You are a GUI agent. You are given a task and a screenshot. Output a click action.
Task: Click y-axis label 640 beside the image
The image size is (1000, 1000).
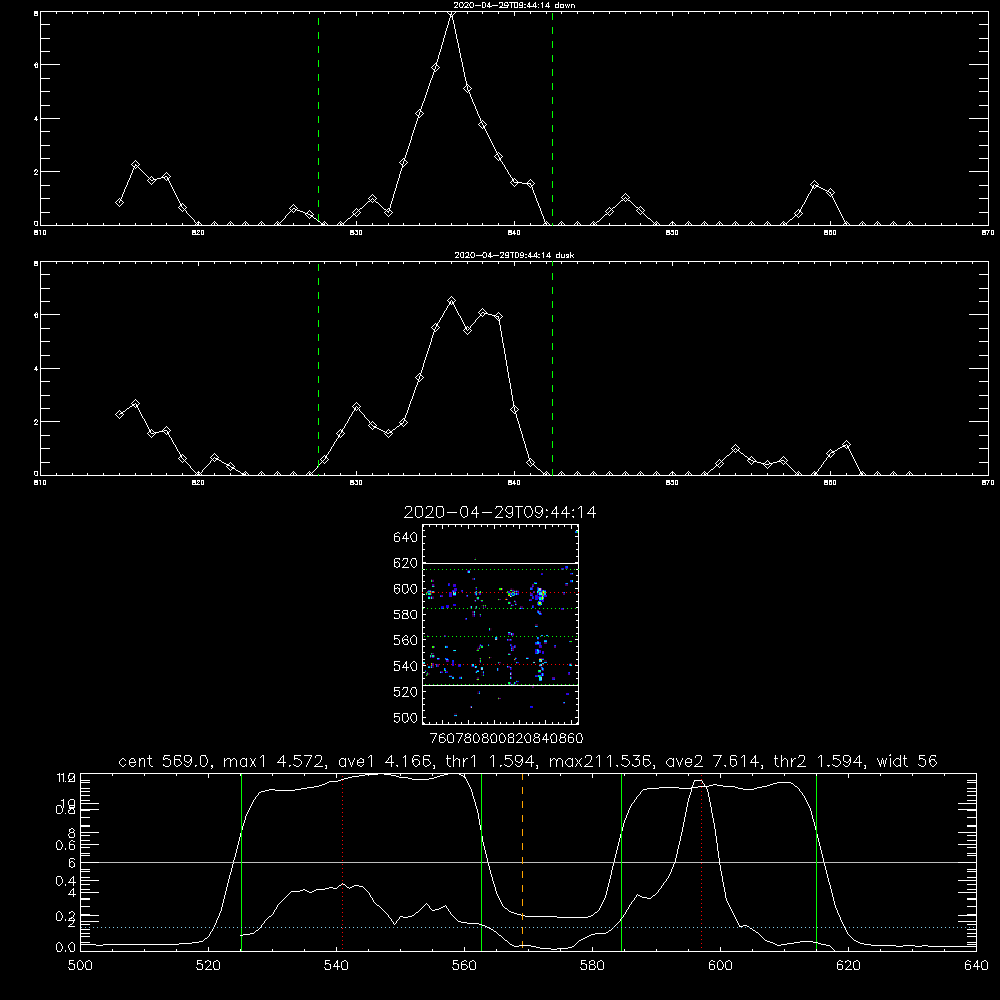pyautogui.click(x=405, y=538)
